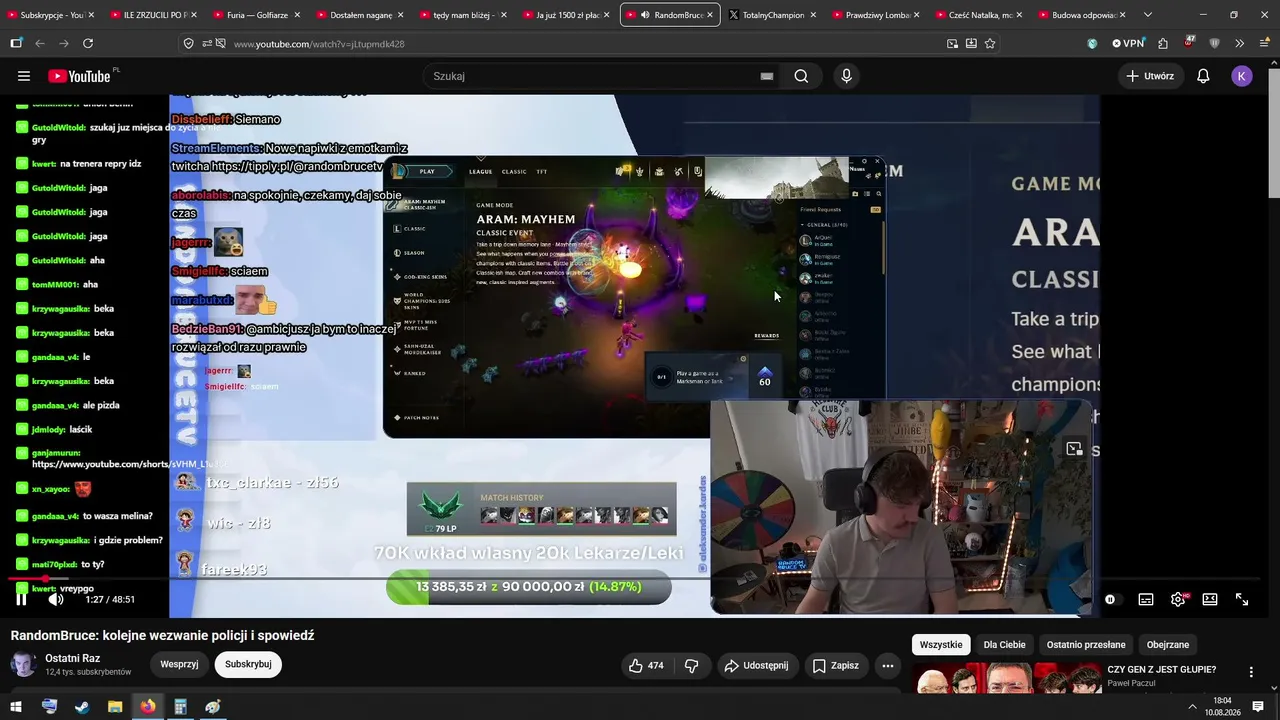Viewport: 1280px width, 720px height.
Task: Click the search magnifier button
Action: pyautogui.click(x=801, y=76)
